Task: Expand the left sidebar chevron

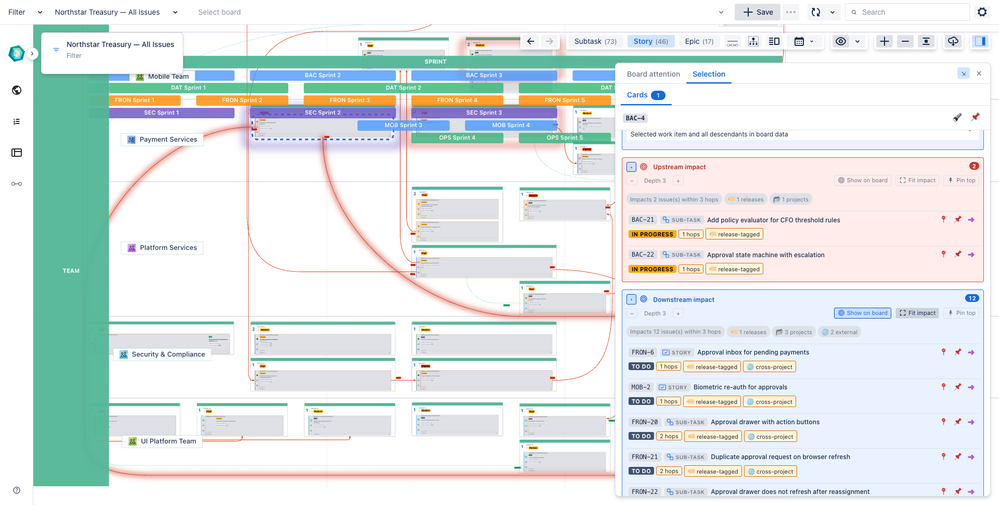Action: (32, 54)
